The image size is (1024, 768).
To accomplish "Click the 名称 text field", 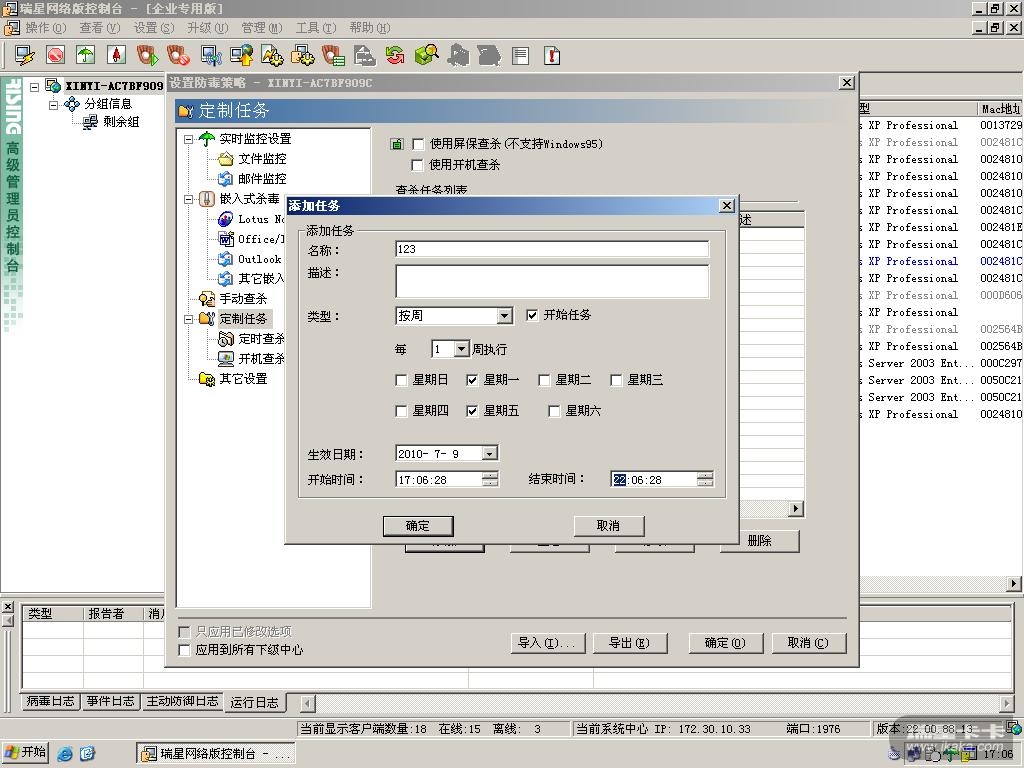I will click(552, 249).
